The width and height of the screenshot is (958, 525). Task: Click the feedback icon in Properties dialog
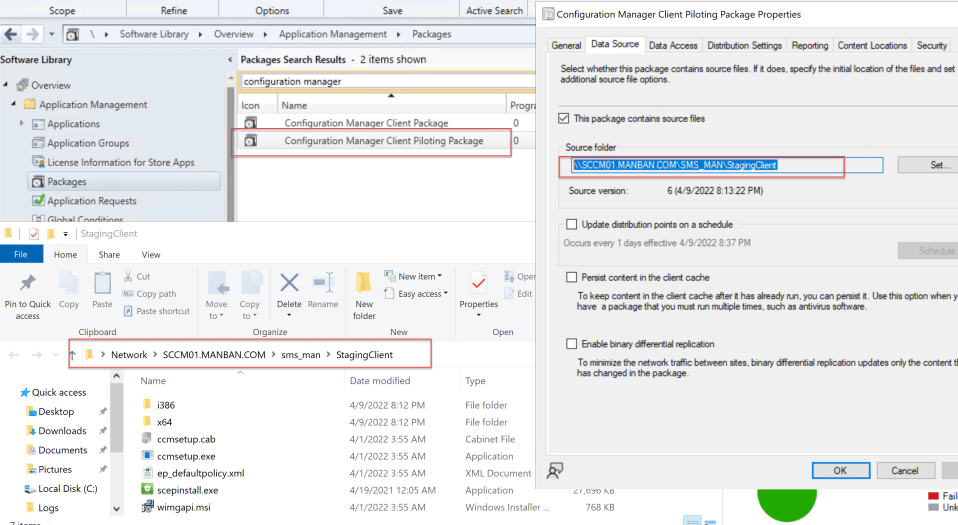pos(555,471)
